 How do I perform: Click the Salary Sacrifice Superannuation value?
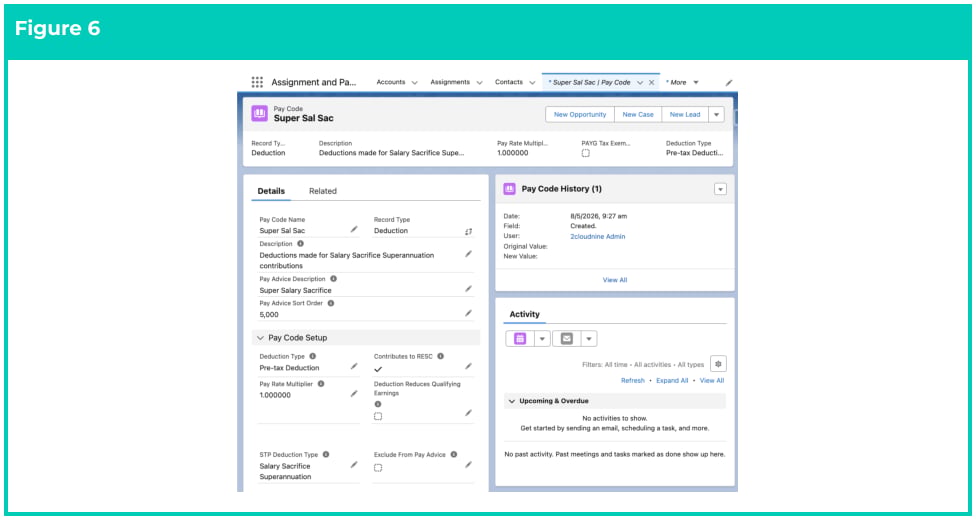285,471
